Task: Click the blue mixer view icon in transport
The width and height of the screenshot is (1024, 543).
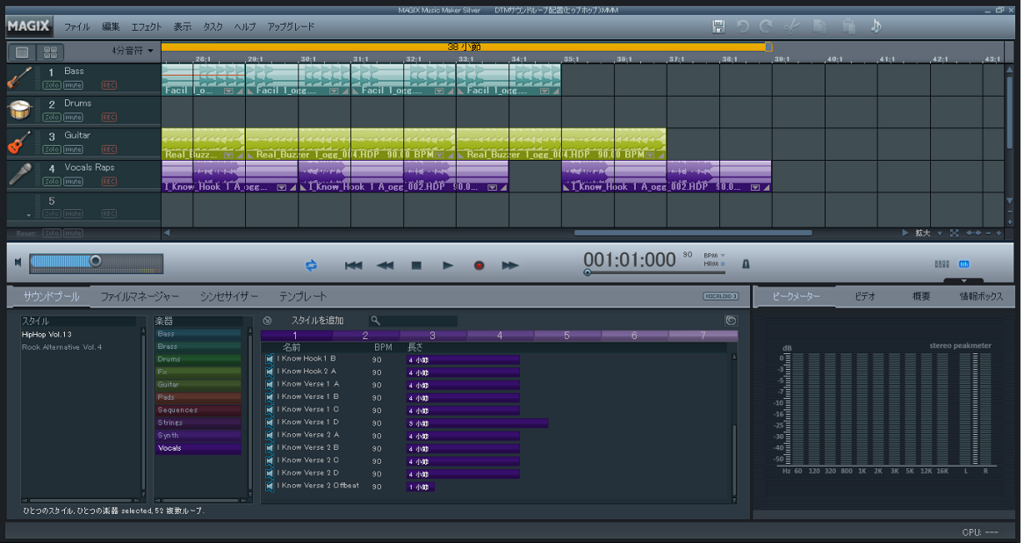Action: tap(964, 264)
